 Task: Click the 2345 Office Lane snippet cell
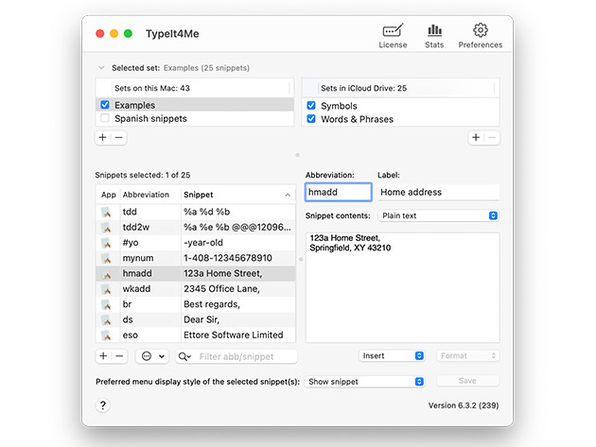coord(238,289)
